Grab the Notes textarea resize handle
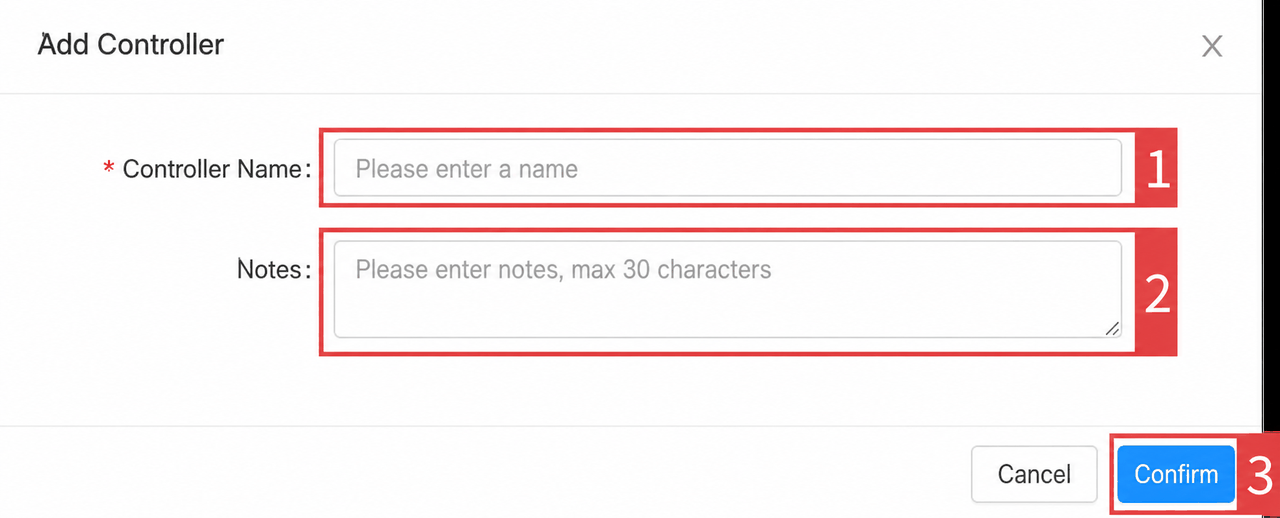 1112,328
